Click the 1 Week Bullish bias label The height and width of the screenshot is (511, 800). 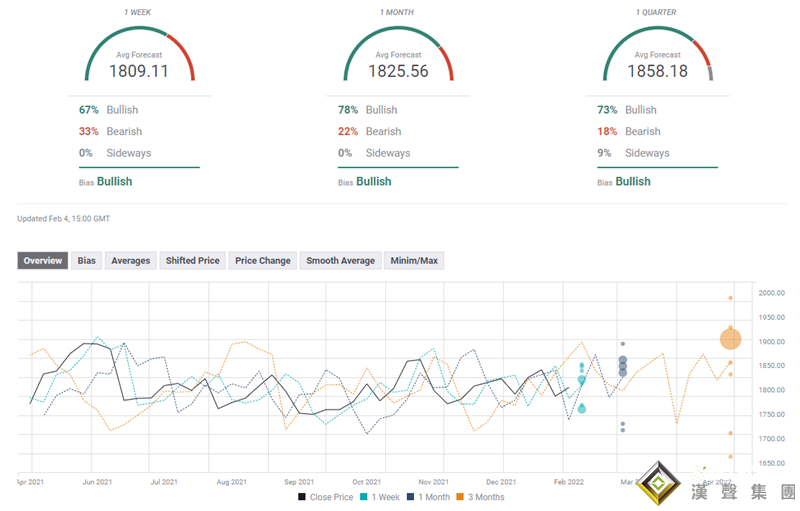115,181
